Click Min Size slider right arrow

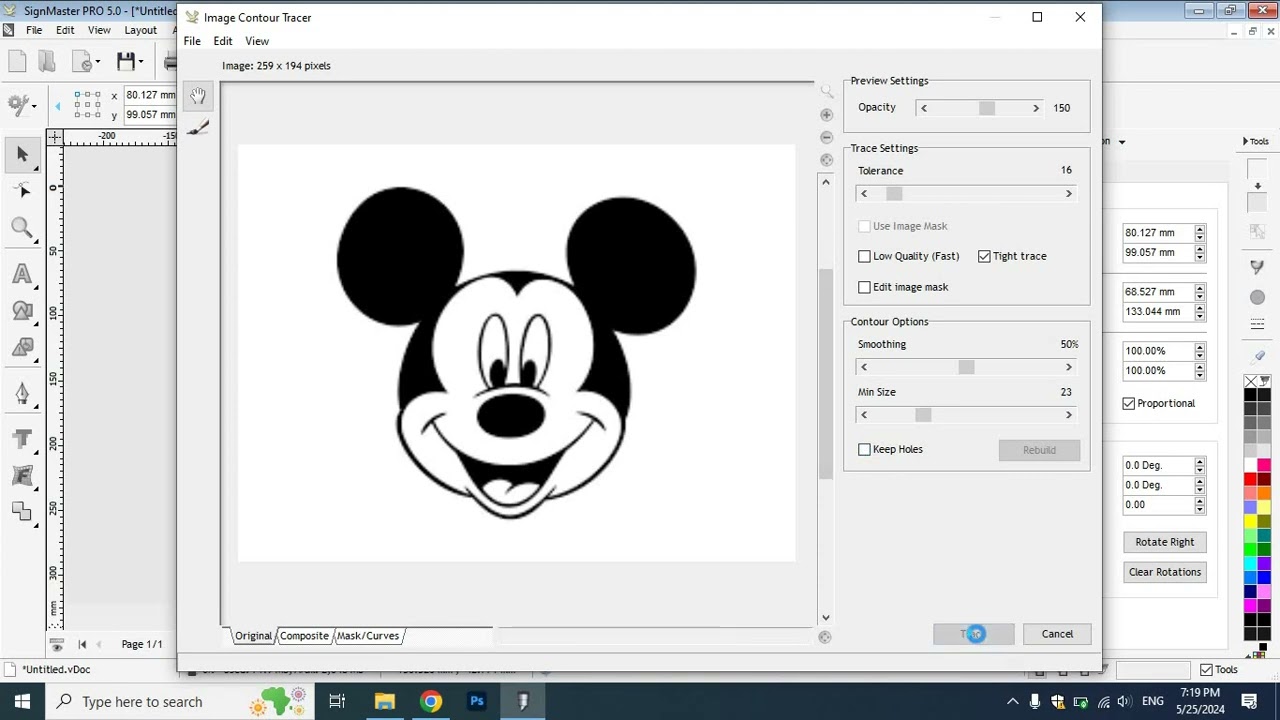1068,415
